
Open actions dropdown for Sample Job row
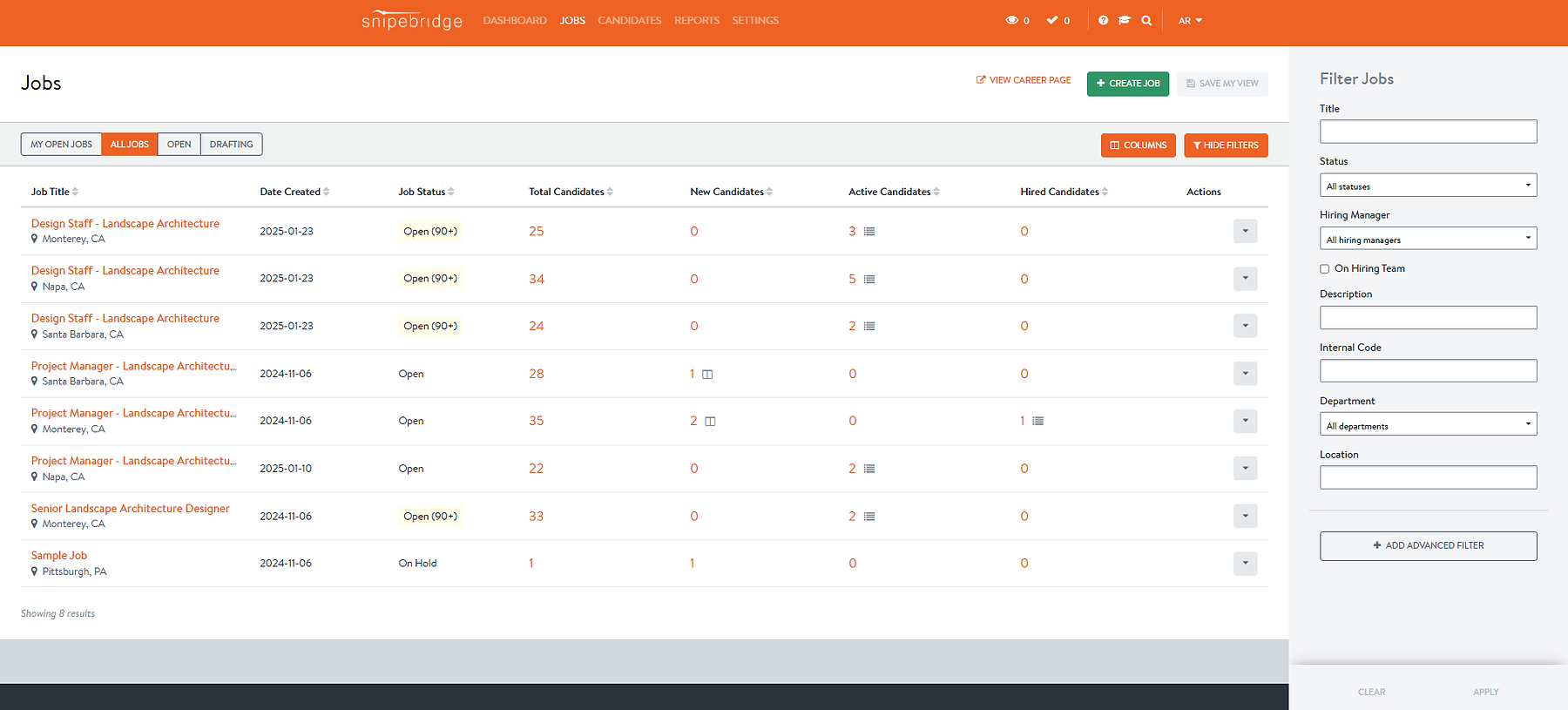1245,564
